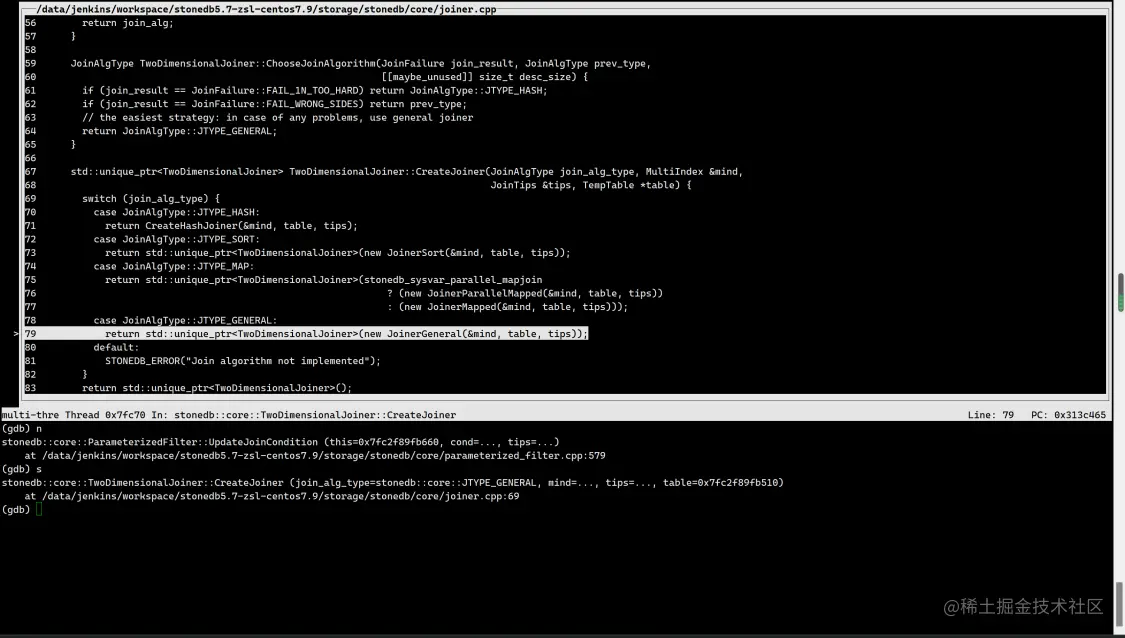
Task: Click the ChooseJoinAlgorithm function signature on line 59
Action: pyautogui.click(x=361, y=63)
